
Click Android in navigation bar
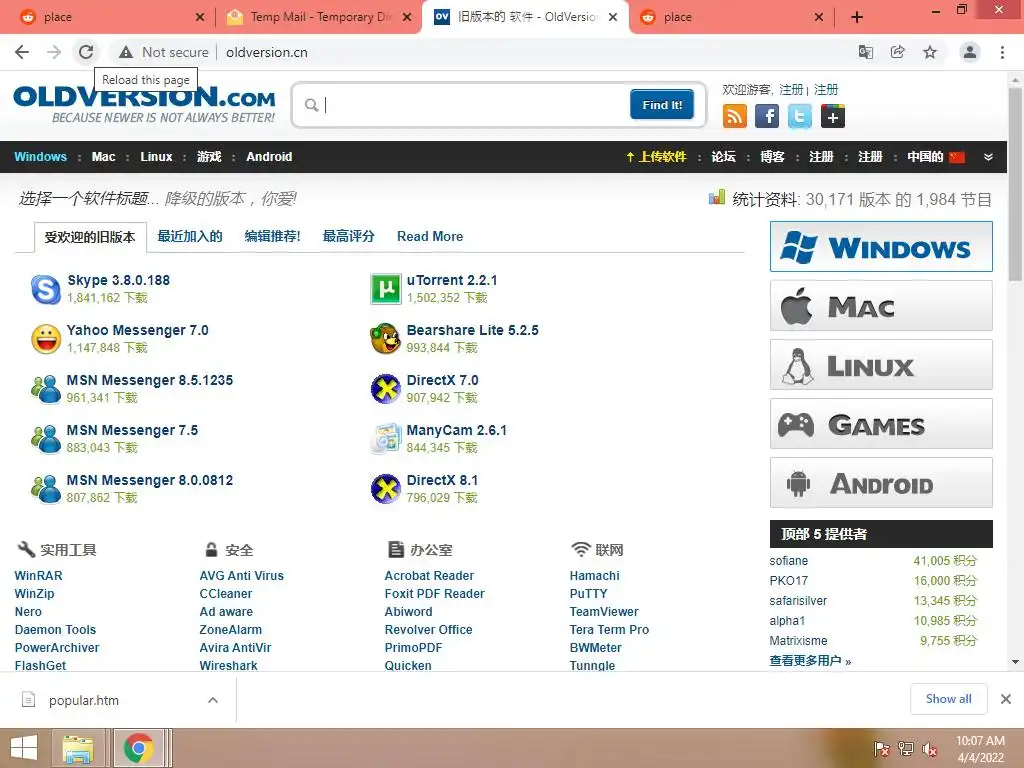tap(269, 157)
